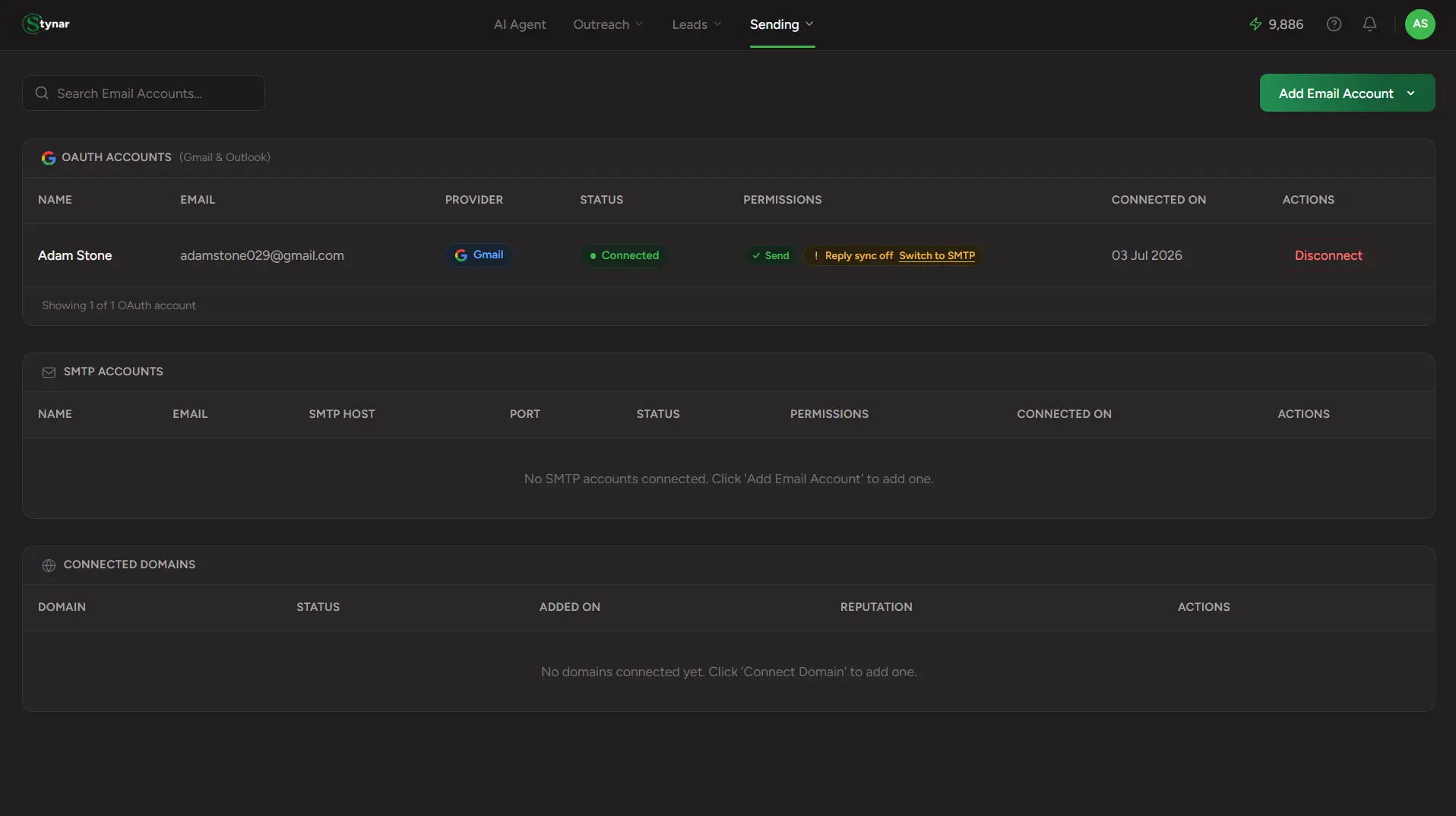Click the 'No SMTP accounts connected' message
Screen dimensions: 1456x816
click(728, 479)
